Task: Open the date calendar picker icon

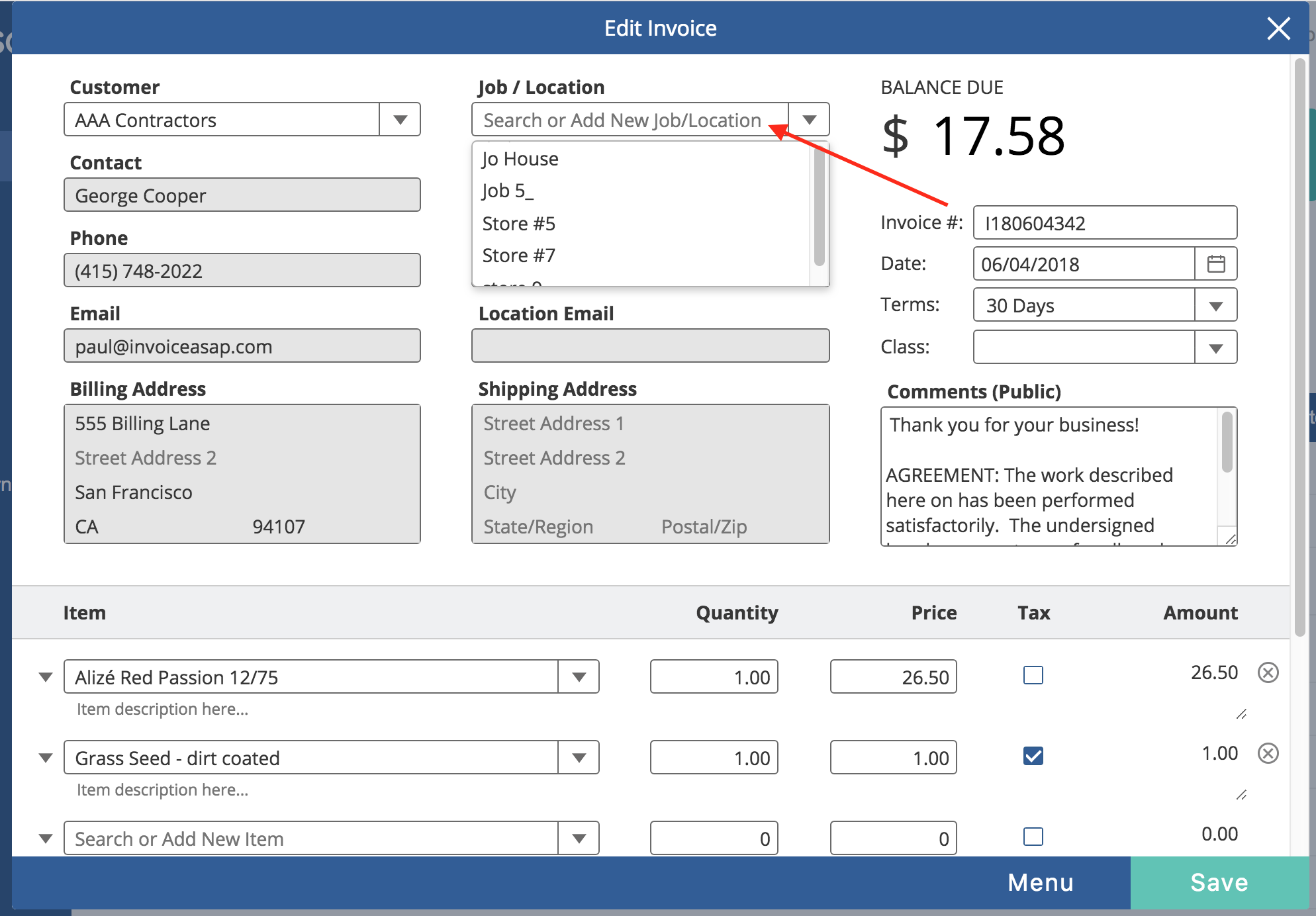Action: click(x=1215, y=264)
